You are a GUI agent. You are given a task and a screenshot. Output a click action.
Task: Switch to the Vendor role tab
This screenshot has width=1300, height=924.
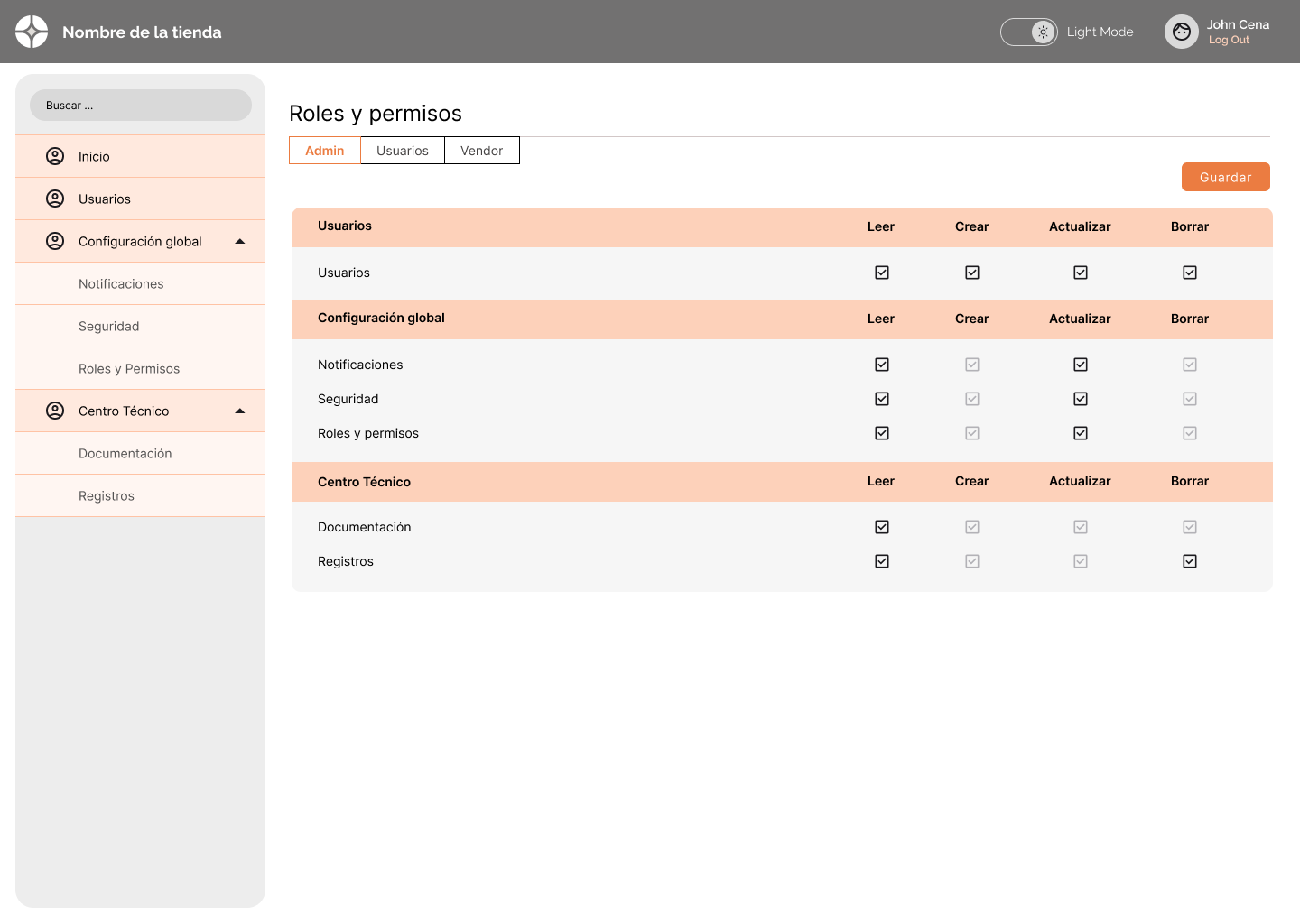pyautogui.click(x=482, y=151)
